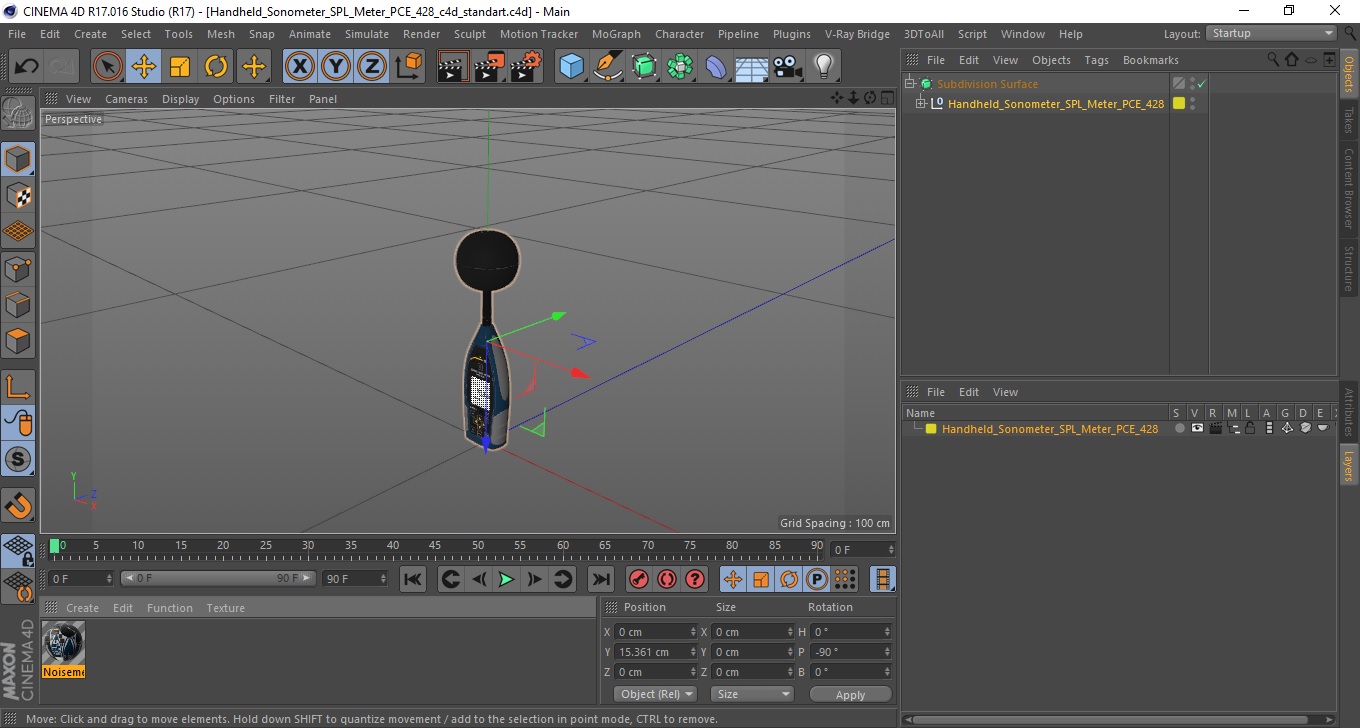This screenshot has width=1360, height=728.
Task: Go to start of animation
Action: [x=412, y=579]
